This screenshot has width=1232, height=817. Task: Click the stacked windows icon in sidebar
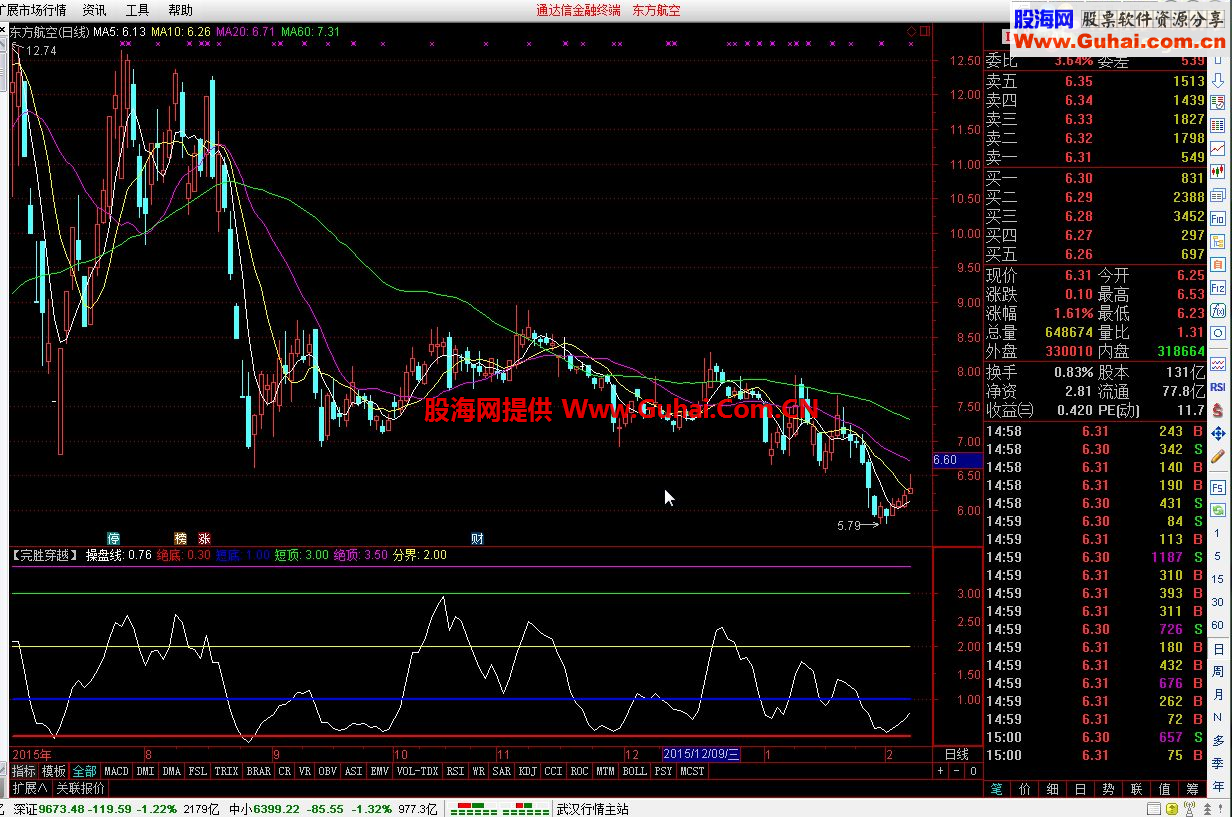point(1218,194)
